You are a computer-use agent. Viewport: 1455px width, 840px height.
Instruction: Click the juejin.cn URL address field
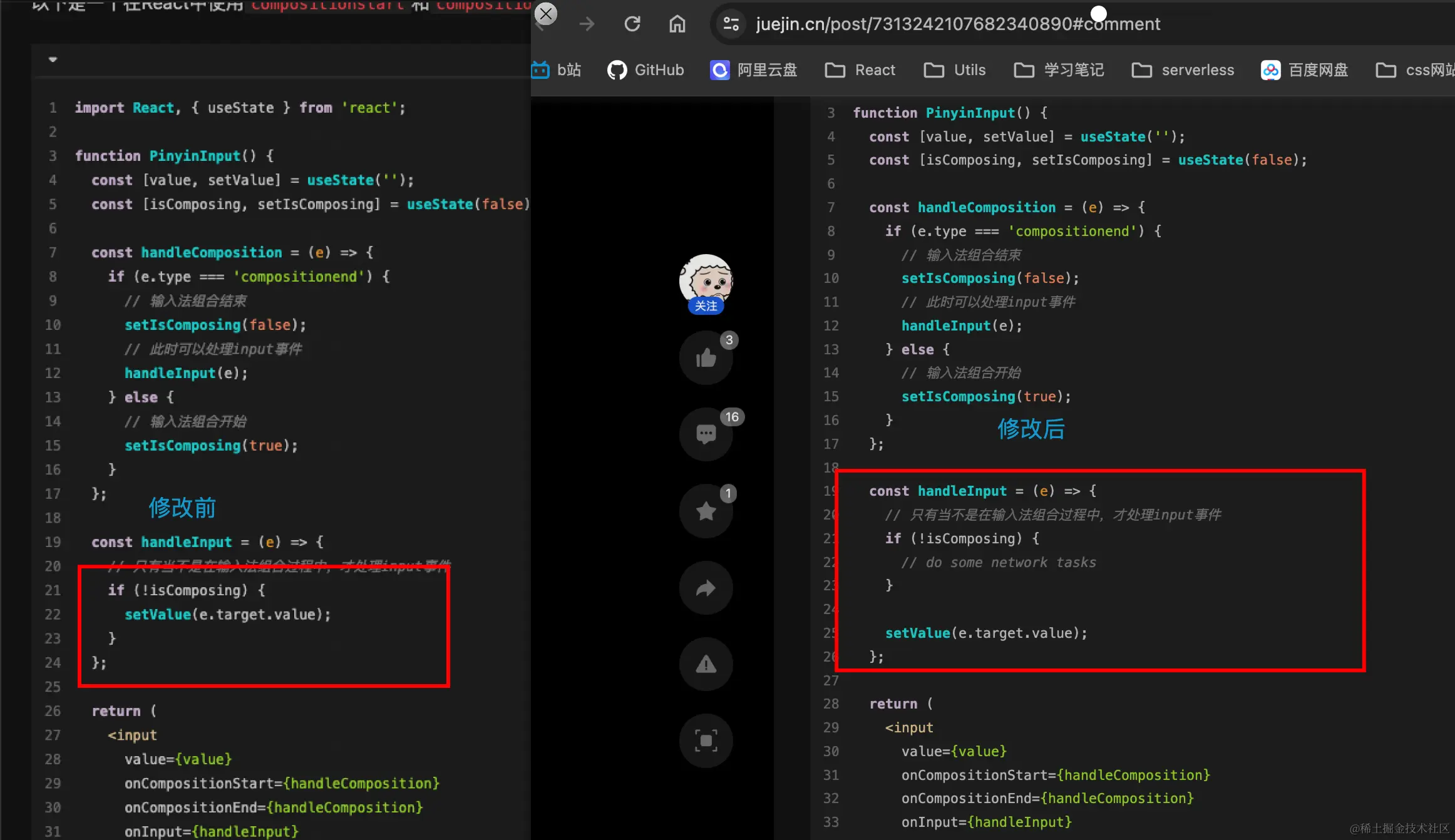(958, 24)
